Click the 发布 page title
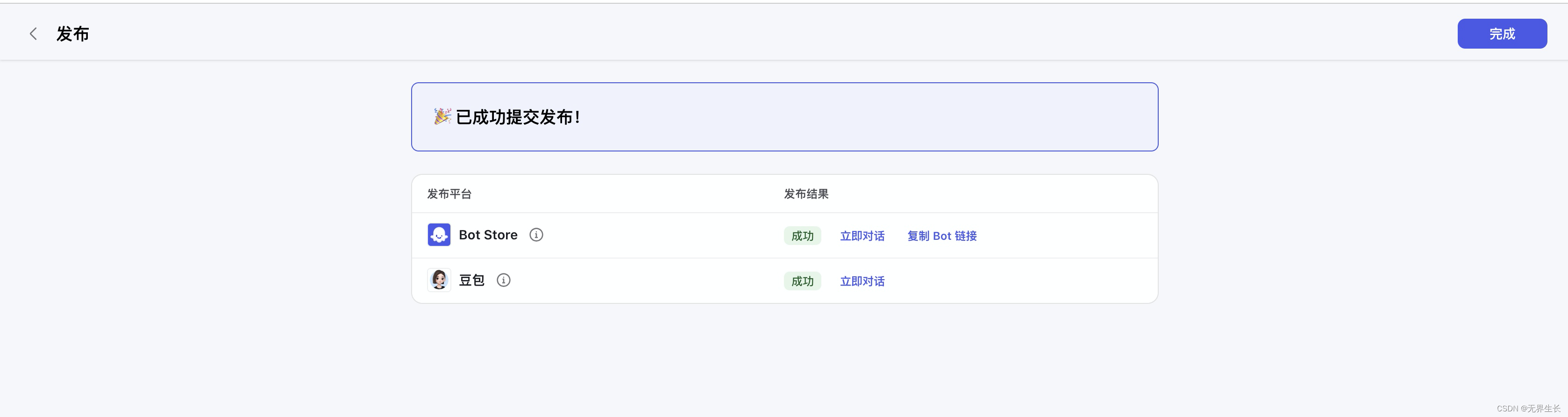Screen dimensions: 1568x417 [x=73, y=34]
